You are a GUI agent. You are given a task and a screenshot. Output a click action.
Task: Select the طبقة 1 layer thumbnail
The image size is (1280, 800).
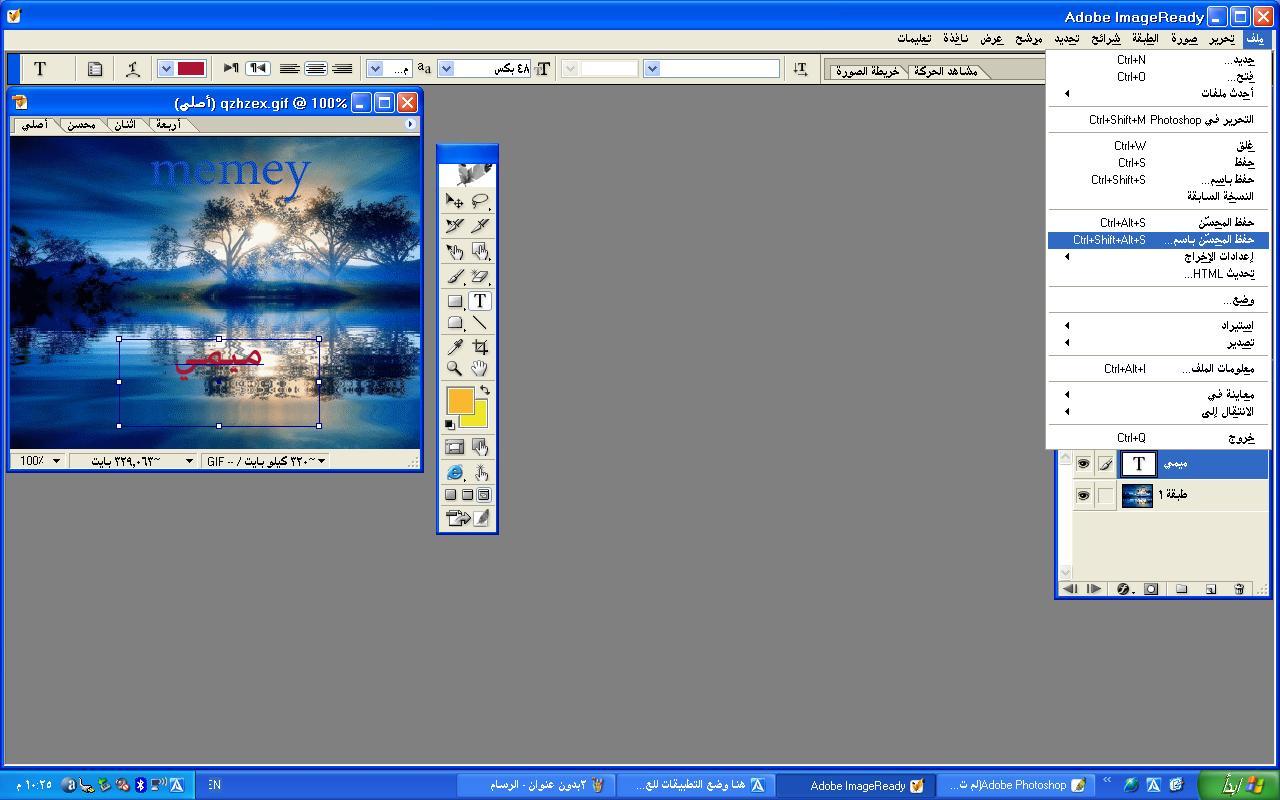click(x=1137, y=495)
